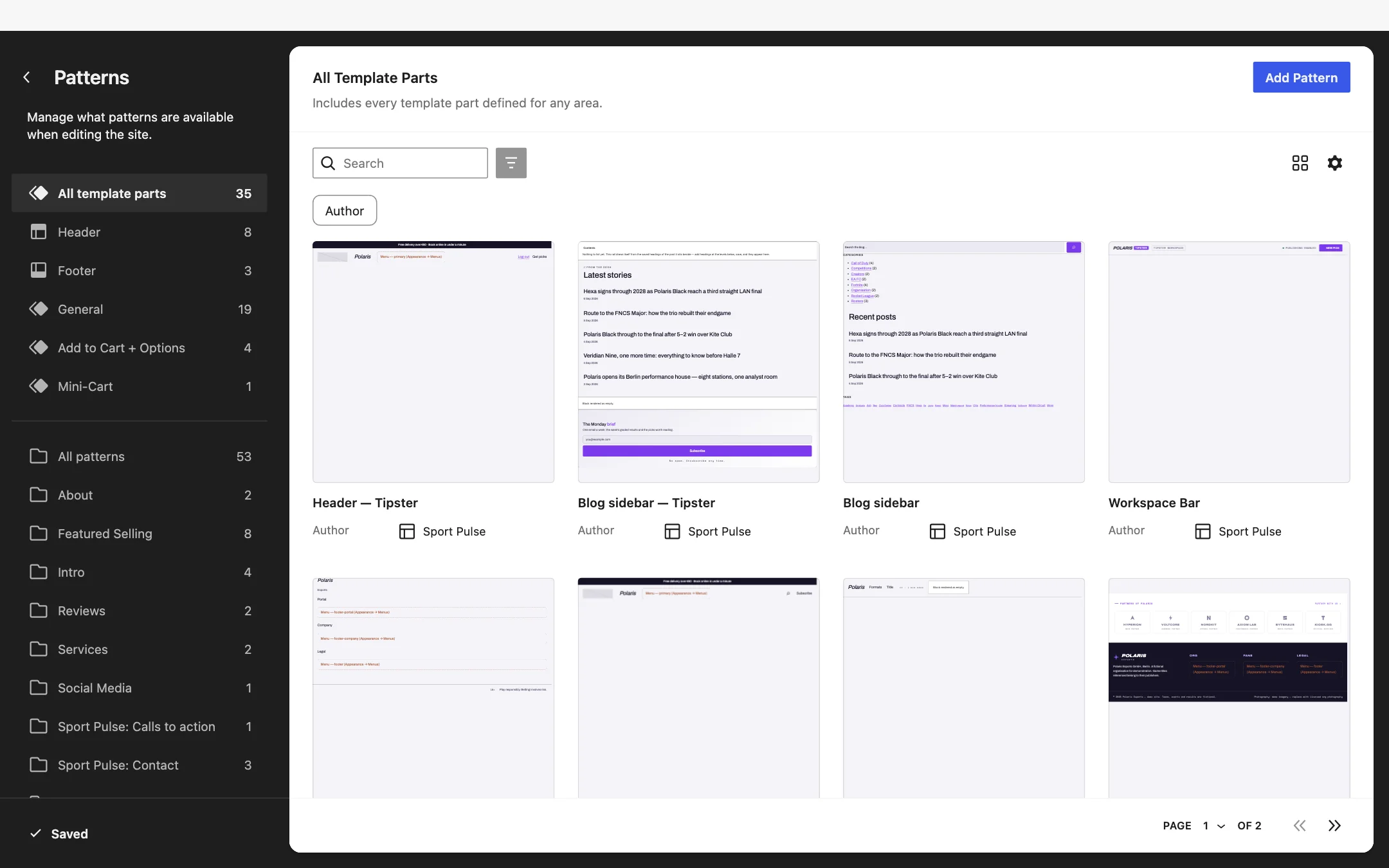
Task: Click the Featured Selling folder icon
Action: point(39,534)
